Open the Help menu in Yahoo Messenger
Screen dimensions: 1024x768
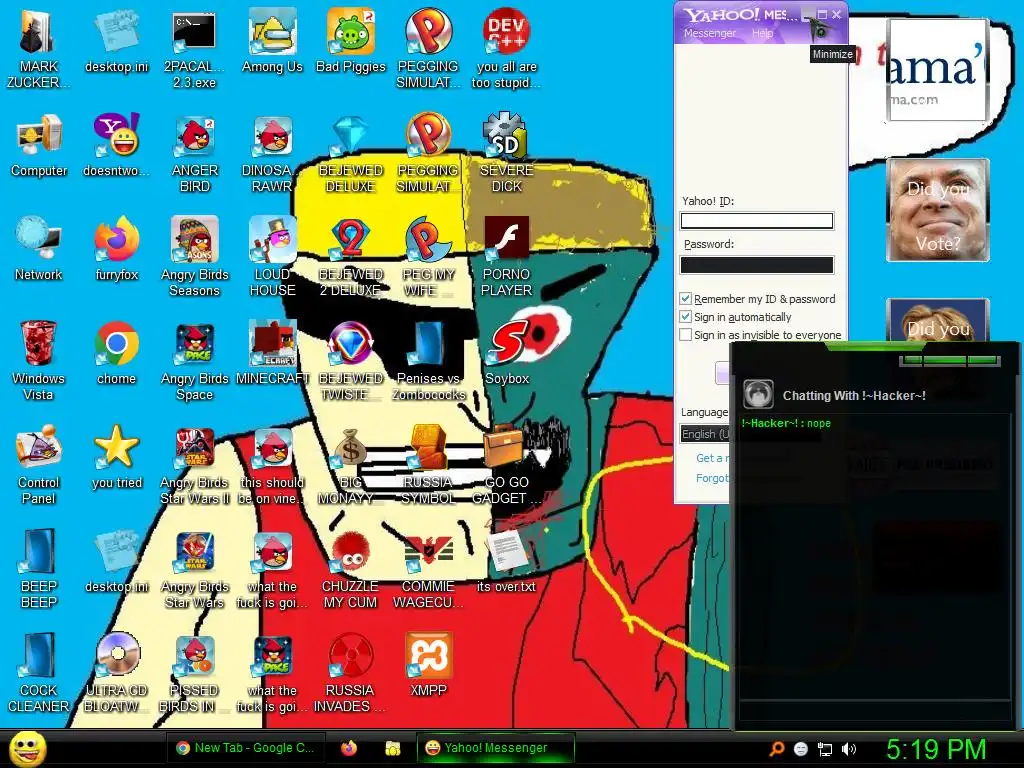pyautogui.click(x=762, y=33)
